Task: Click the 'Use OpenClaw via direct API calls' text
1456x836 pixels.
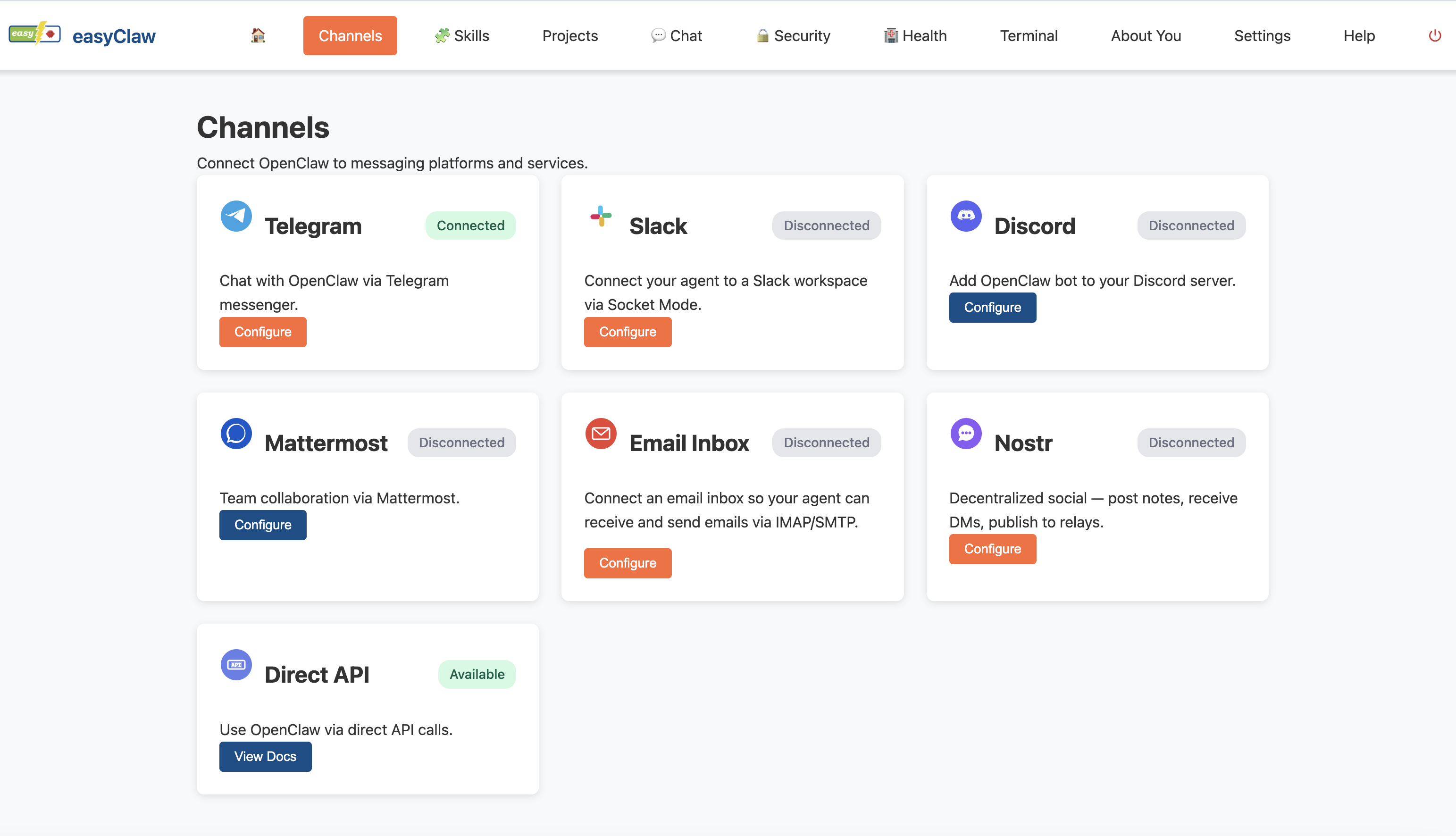Action: [336, 730]
